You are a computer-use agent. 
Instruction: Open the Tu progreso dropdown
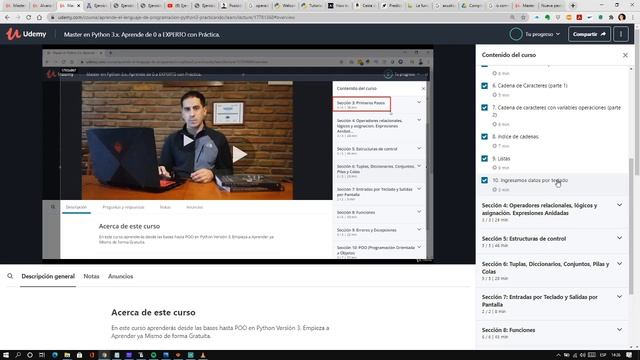pyautogui.click(x=542, y=34)
